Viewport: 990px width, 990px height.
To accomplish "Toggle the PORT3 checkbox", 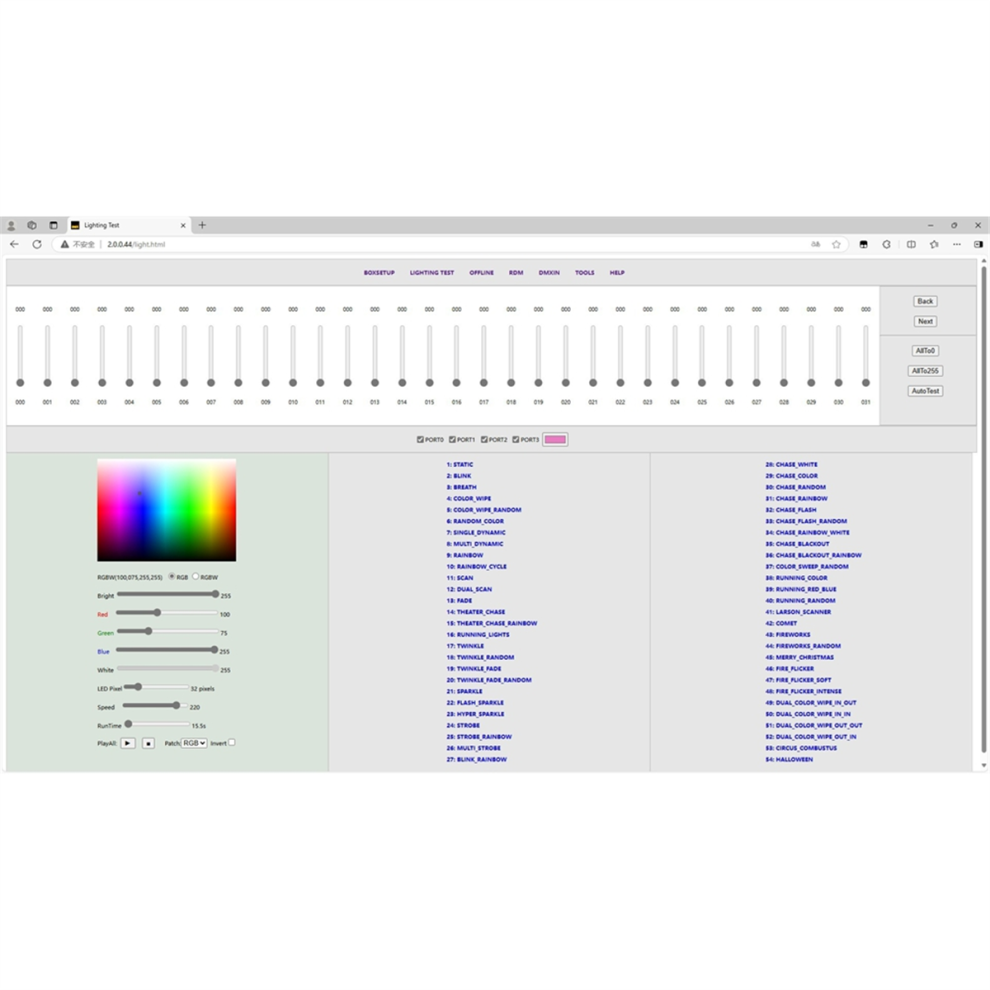I will click(x=516, y=439).
